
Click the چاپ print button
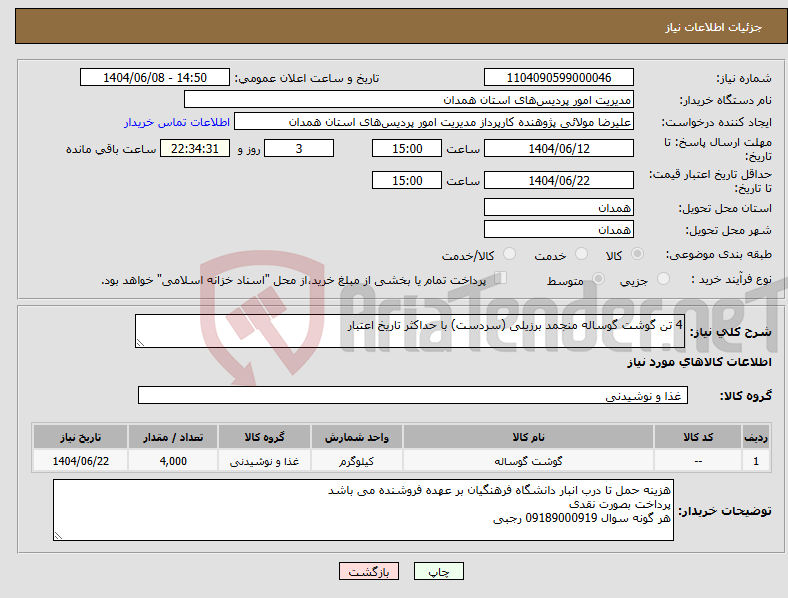(439, 571)
